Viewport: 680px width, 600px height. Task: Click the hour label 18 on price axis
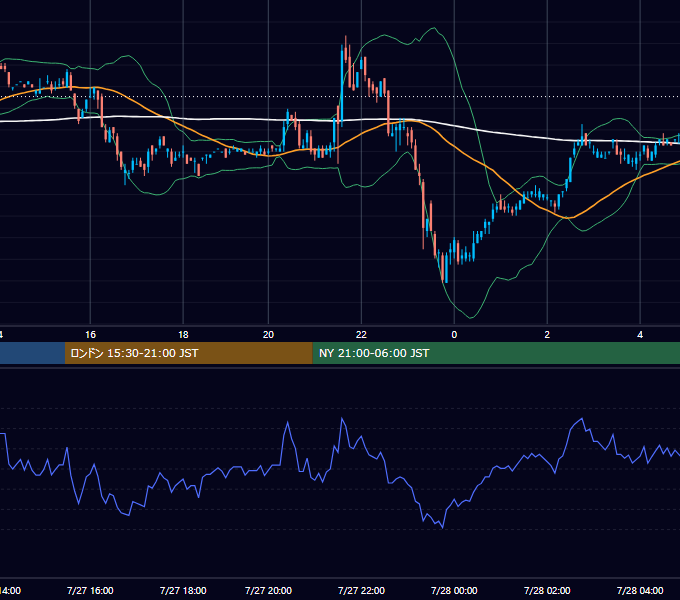tap(183, 335)
